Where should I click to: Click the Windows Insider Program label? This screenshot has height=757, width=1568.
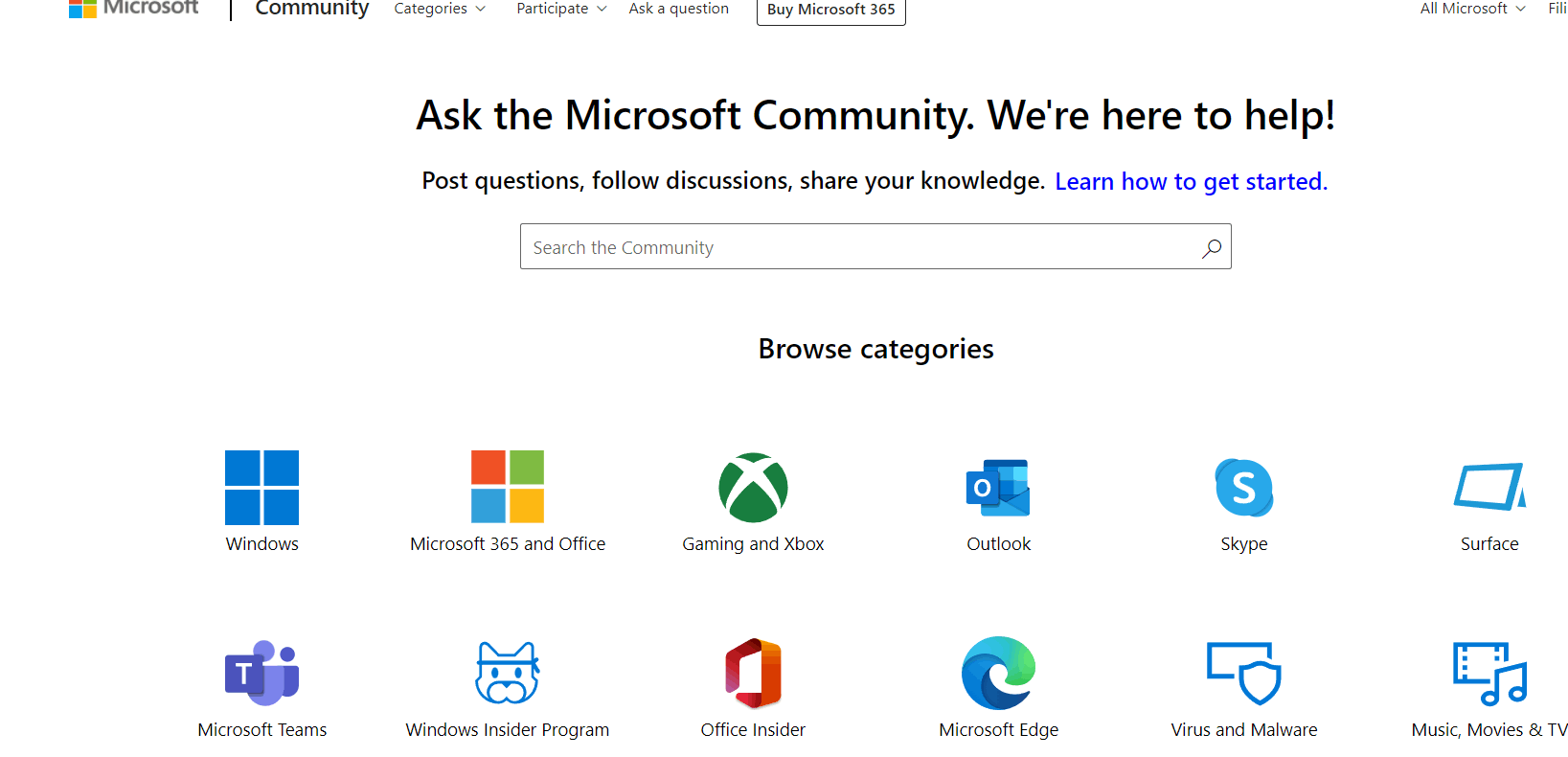[x=508, y=729]
